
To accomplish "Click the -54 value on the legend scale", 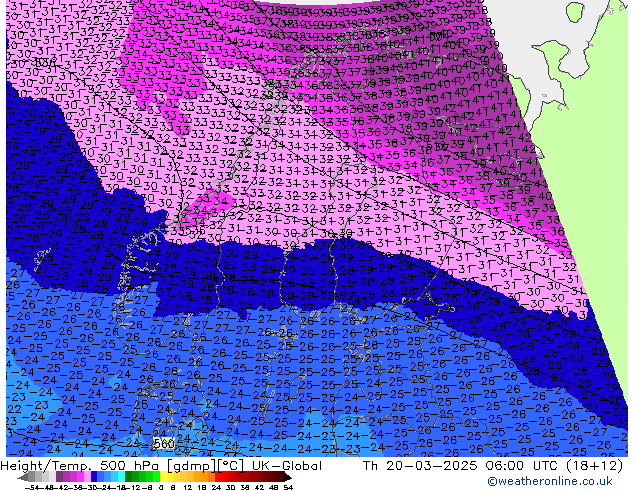I will 32,488.
